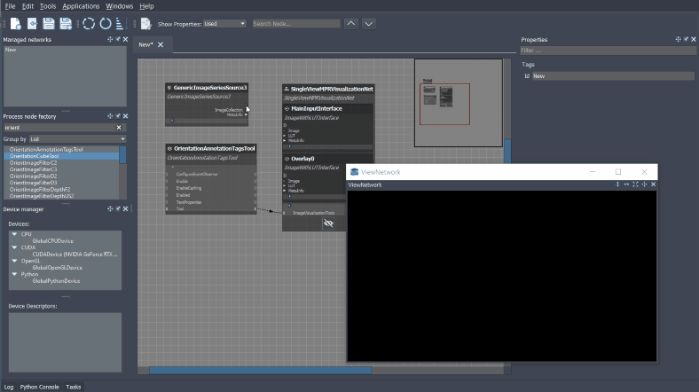Click the node factory list scrollbar
This screenshot has width=699, height=392.
[123, 155]
